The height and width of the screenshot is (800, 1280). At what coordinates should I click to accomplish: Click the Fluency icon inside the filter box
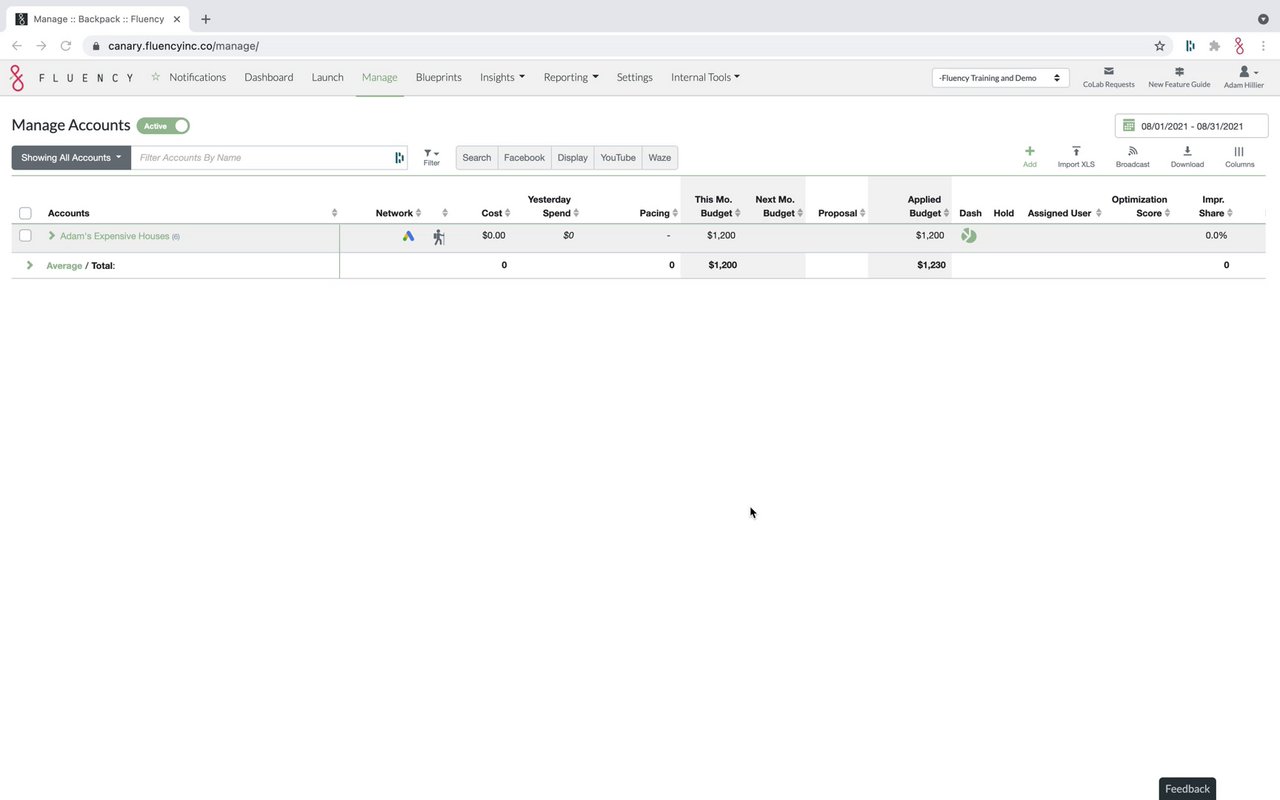point(399,158)
